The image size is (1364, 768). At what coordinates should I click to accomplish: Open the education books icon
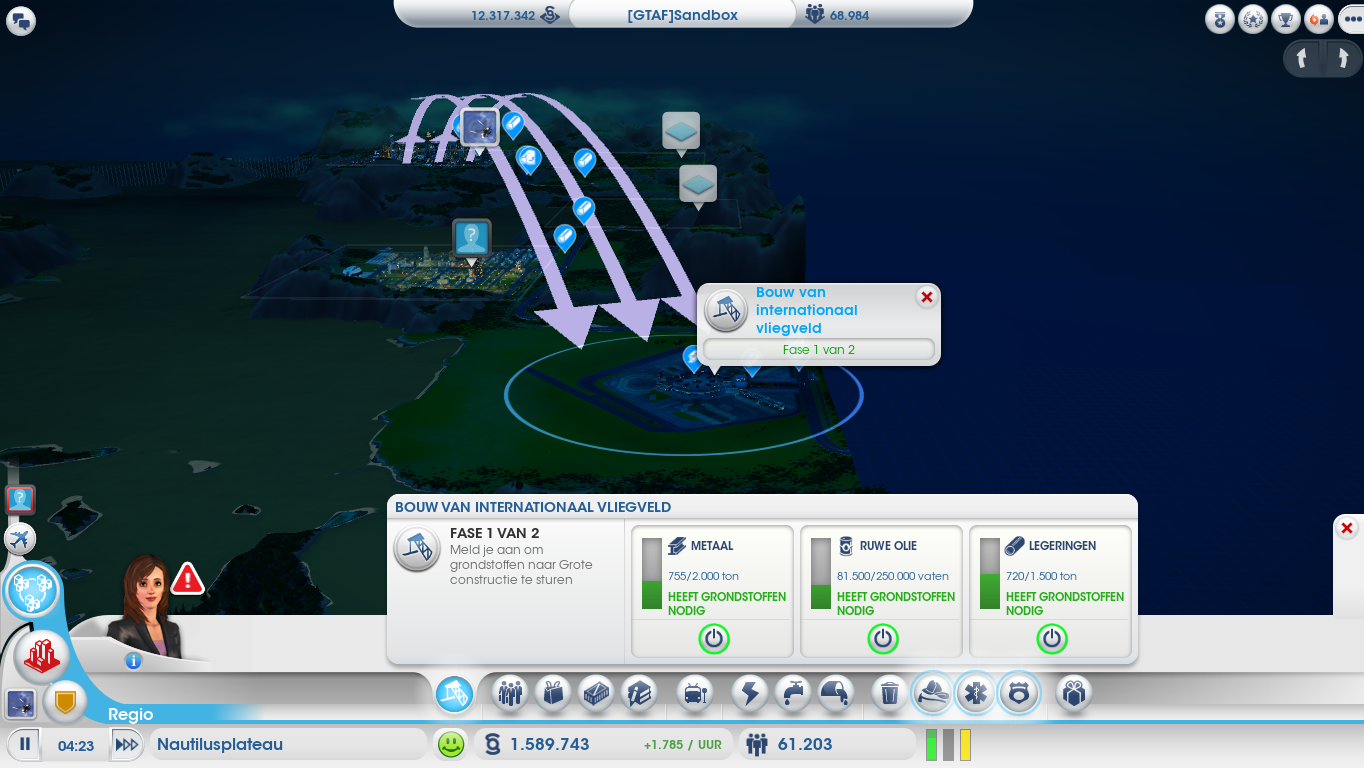pyautogui.click(x=638, y=693)
